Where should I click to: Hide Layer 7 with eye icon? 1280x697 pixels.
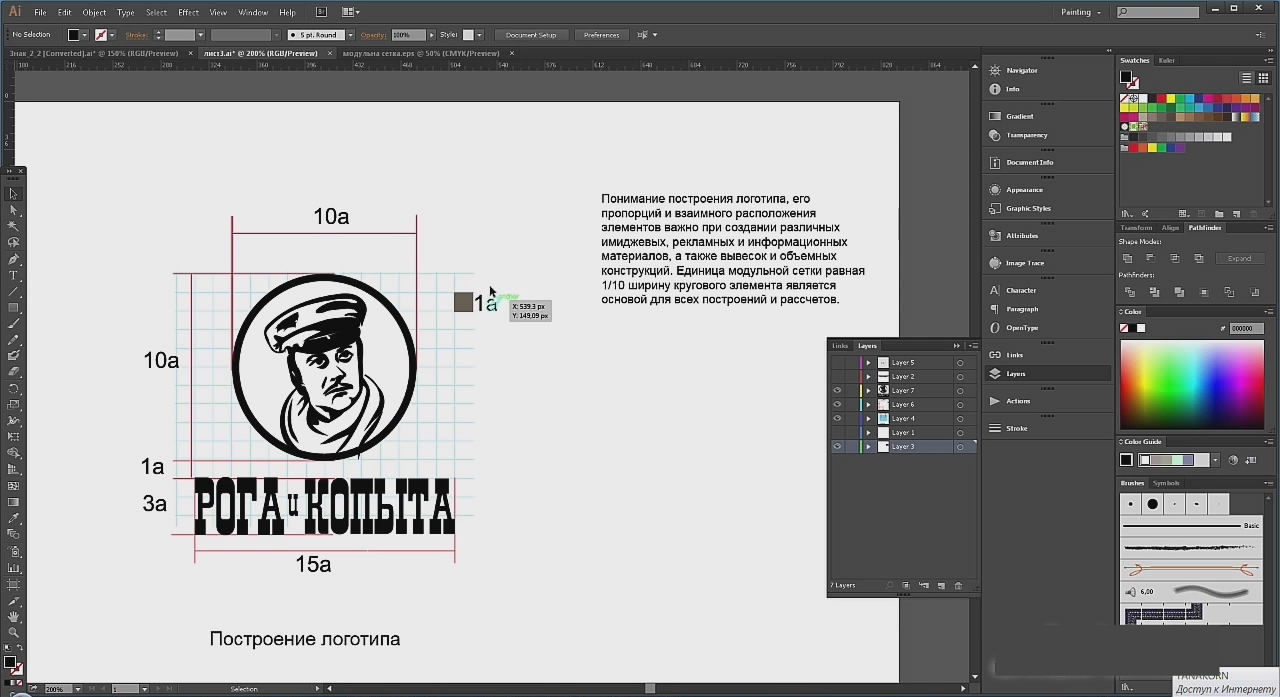point(837,390)
